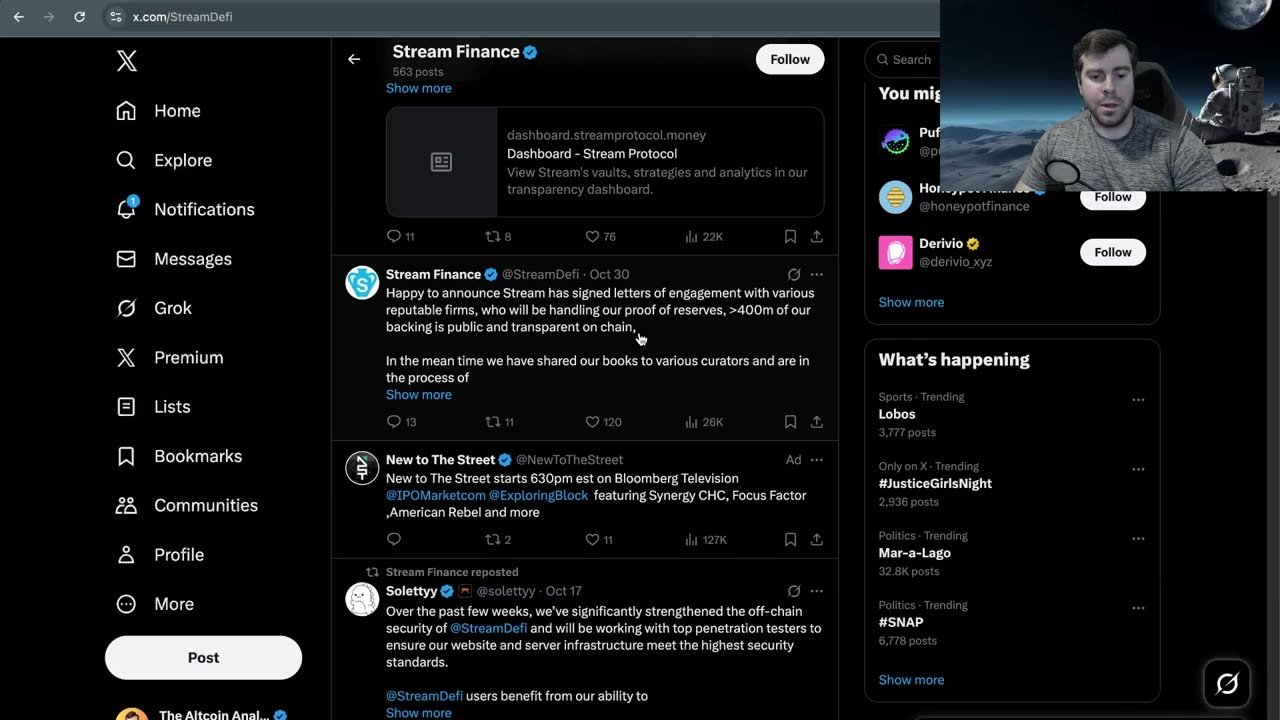The image size is (1280, 720).
Task: Like the New to The Street ad with 11 likes
Action: click(599, 539)
